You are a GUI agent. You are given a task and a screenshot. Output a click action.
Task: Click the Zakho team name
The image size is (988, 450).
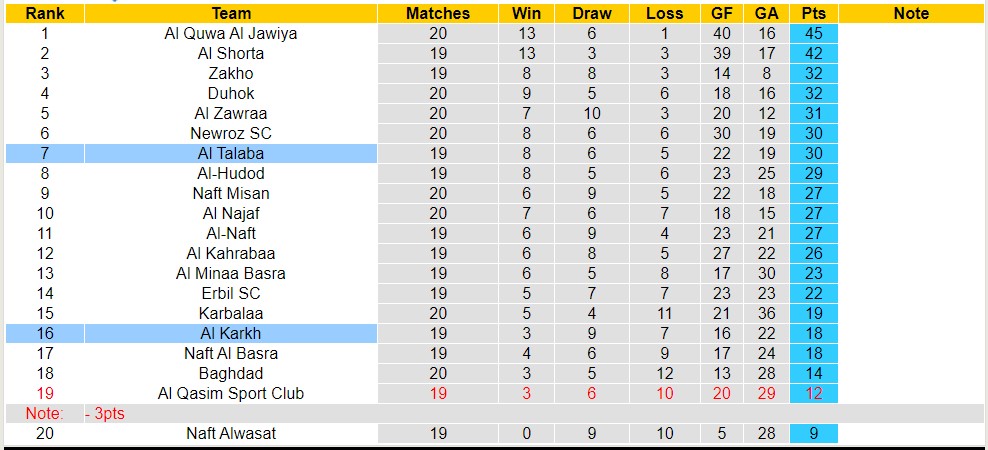coord(231,73)
